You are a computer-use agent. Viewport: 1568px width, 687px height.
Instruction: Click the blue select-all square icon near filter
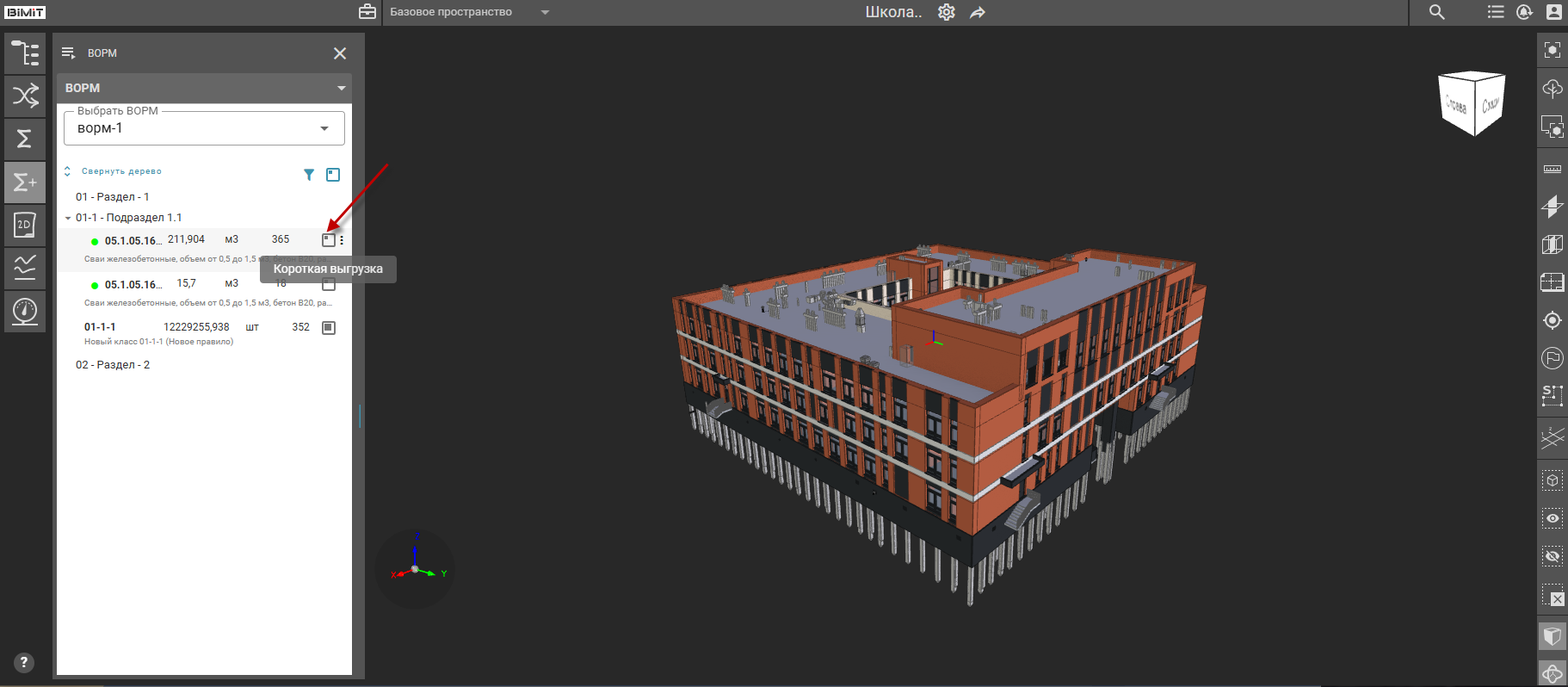333,175
